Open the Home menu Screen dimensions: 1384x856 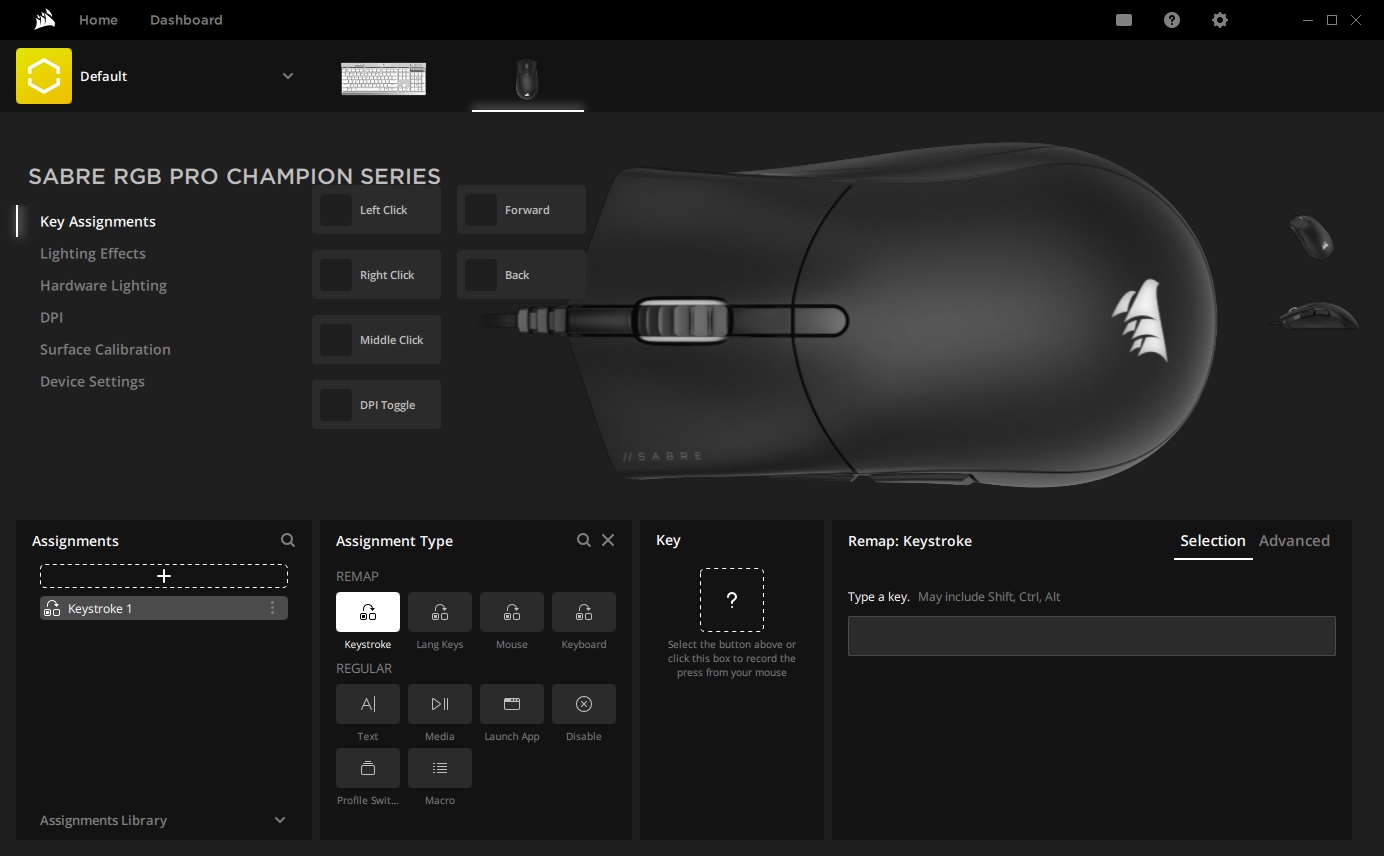click(x=98, y=20)
